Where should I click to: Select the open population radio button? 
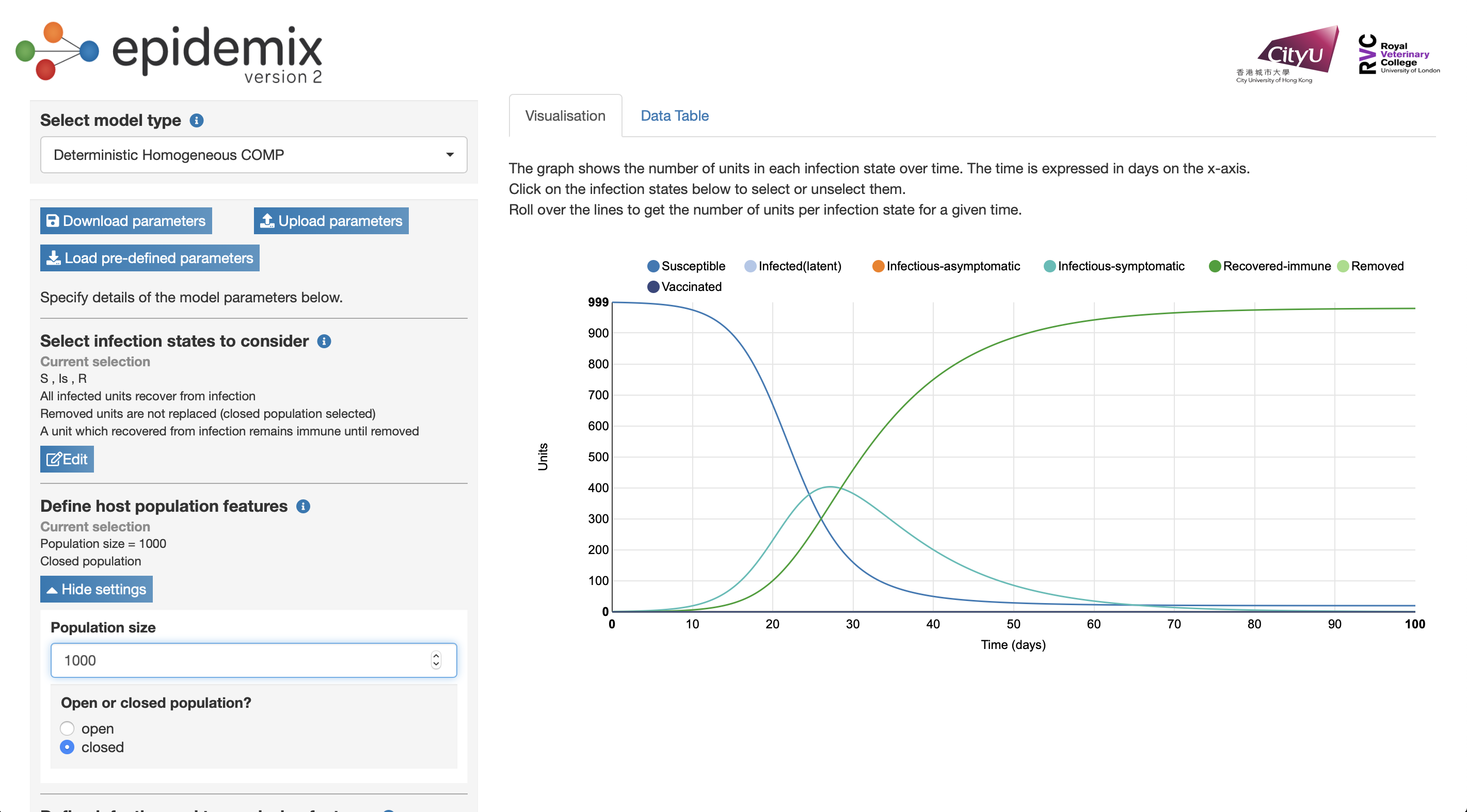tap(67, 728)
